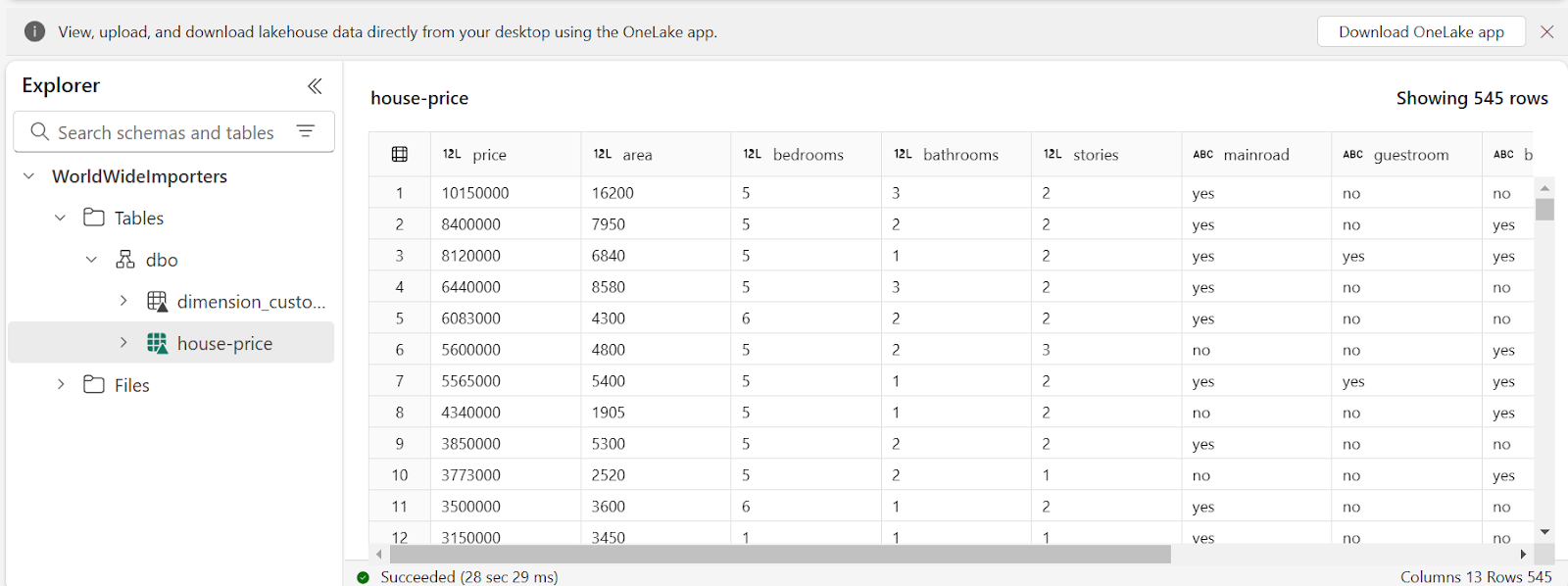The width and height of the screenshot is (1568, 586).
Task: Click the house-price table icon in tree
Action: point(157,343)
